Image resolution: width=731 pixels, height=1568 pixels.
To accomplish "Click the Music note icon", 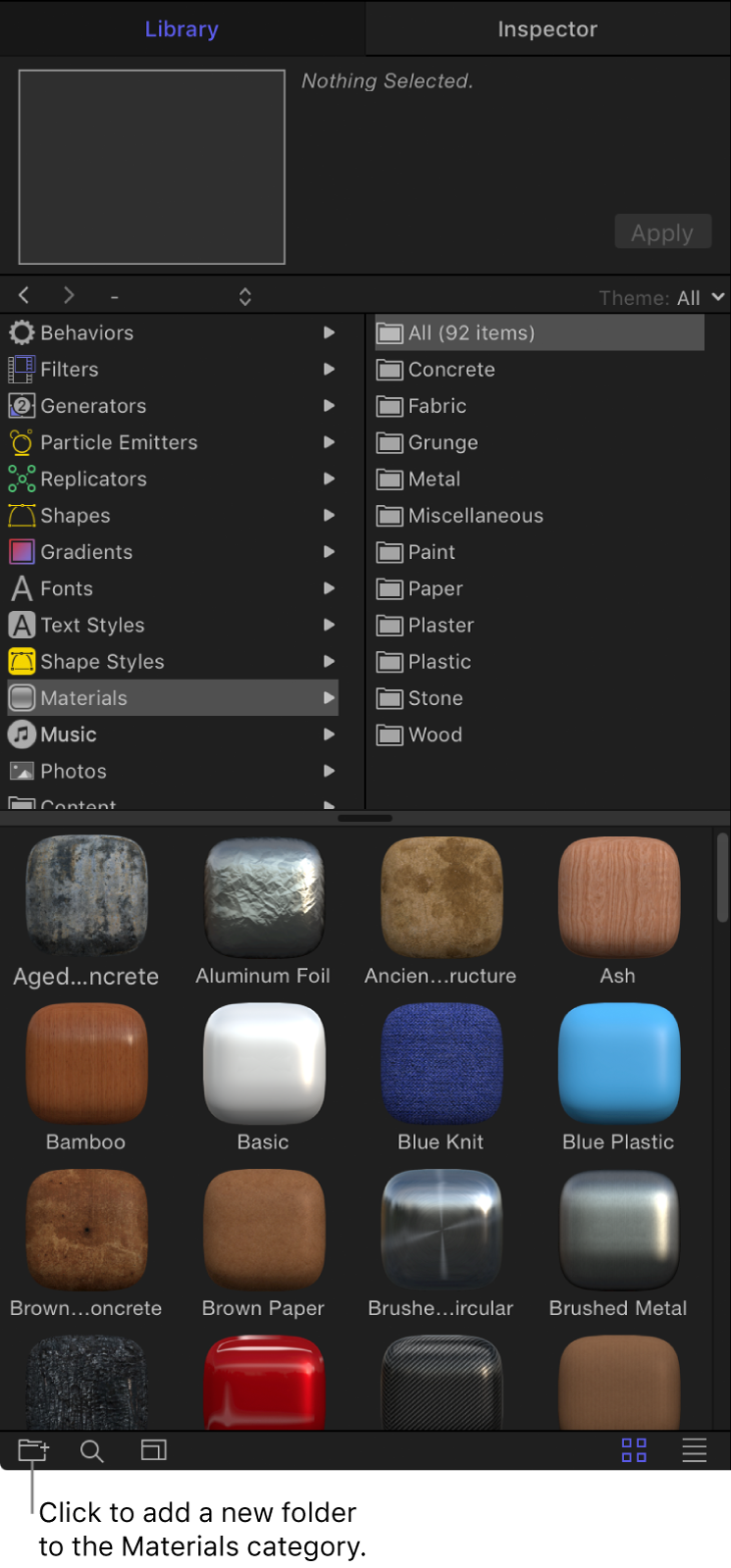I will [x=22, y=734].
